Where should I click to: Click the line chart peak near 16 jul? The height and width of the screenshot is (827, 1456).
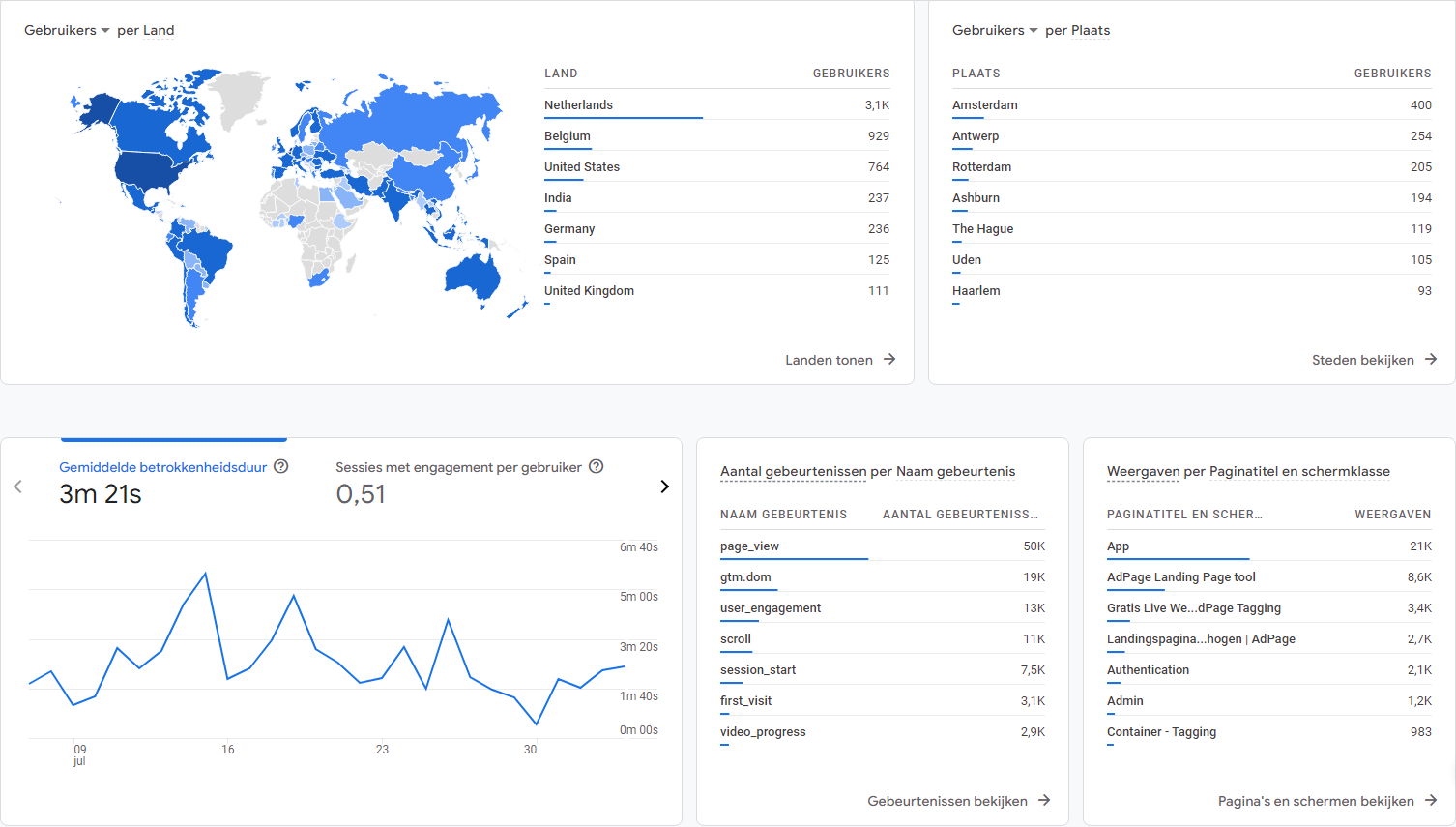click(x=205, y=574)
